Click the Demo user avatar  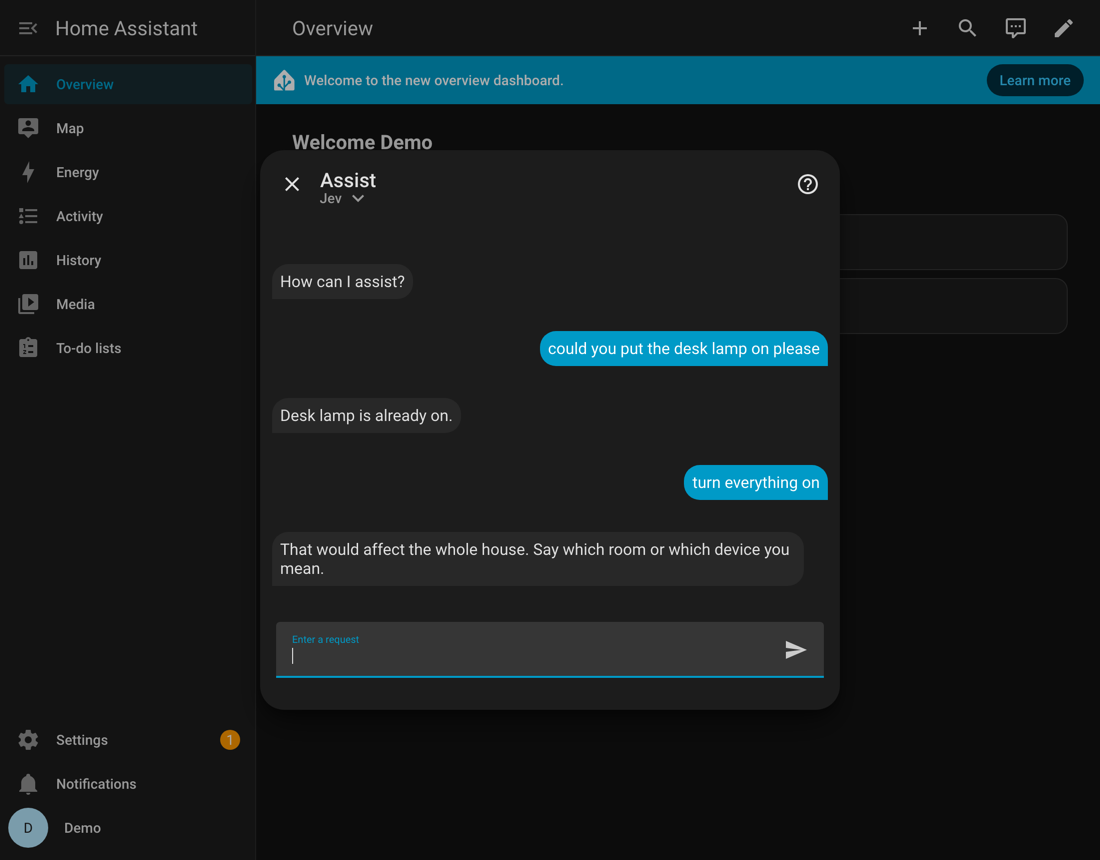pos(28,828)
